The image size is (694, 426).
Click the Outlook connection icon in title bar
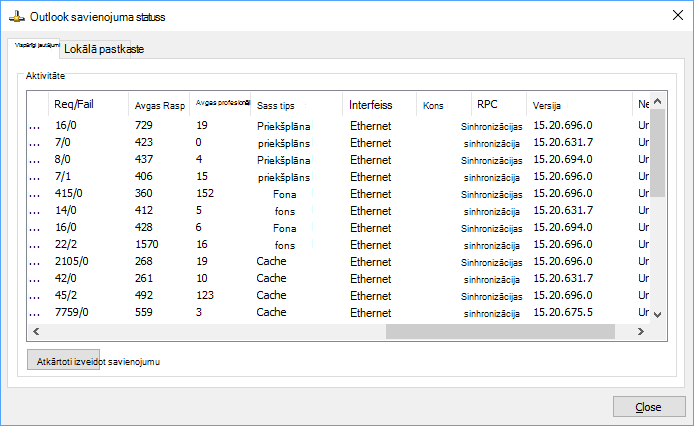16,17
